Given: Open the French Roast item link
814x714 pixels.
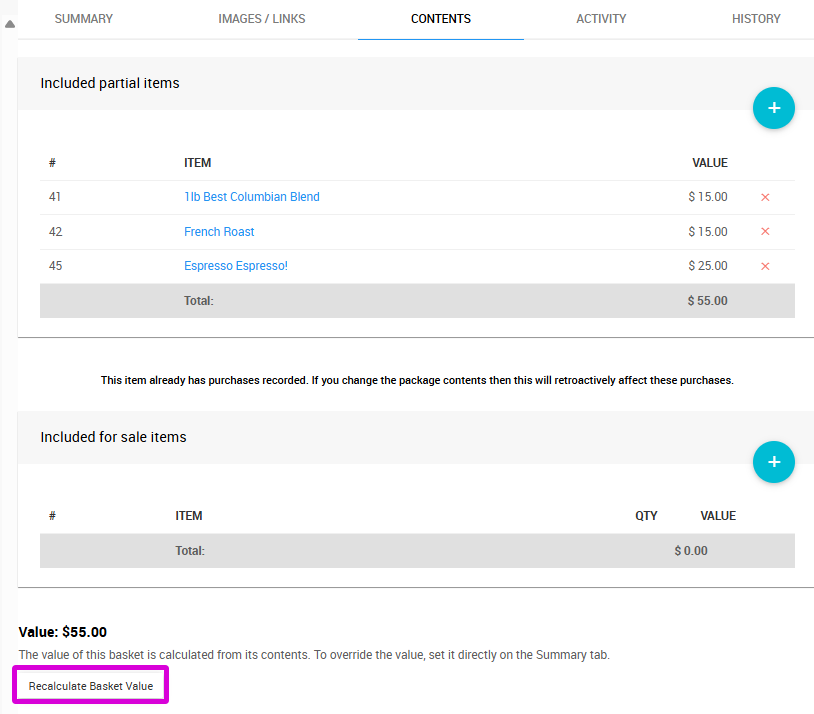Looking at the screenshot, I should (x=219, y=232).
